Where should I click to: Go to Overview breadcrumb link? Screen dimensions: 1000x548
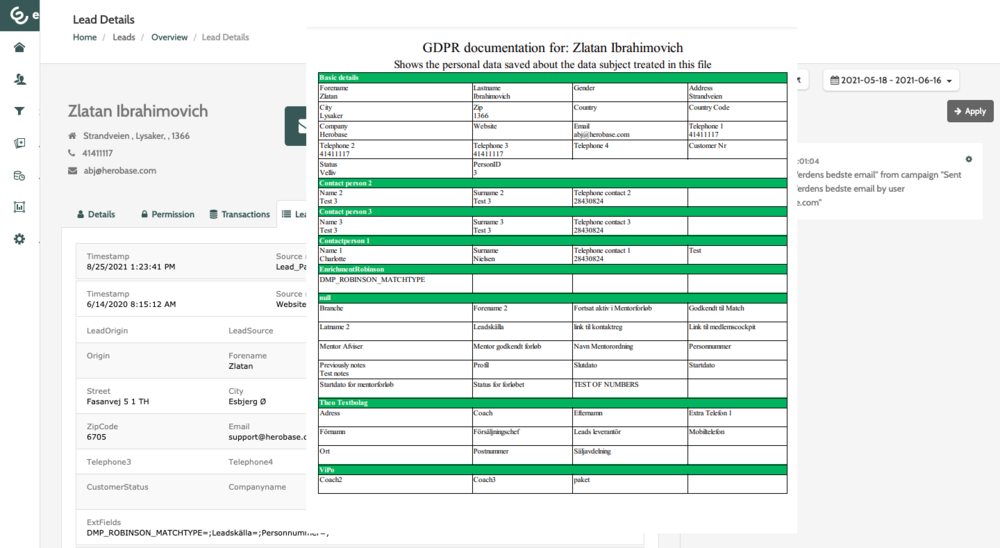coord(169,37)
